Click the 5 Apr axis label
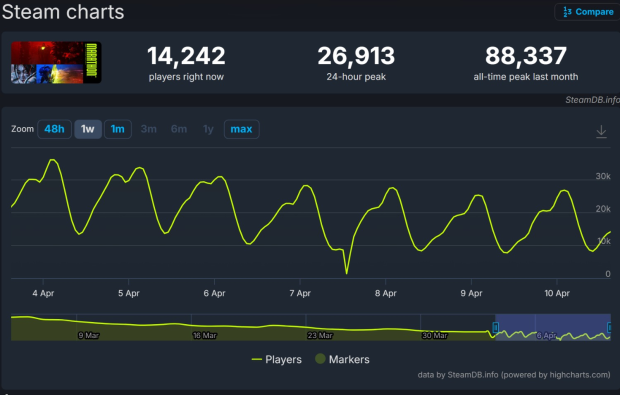 pyautogui.click(x=129, y=293)
